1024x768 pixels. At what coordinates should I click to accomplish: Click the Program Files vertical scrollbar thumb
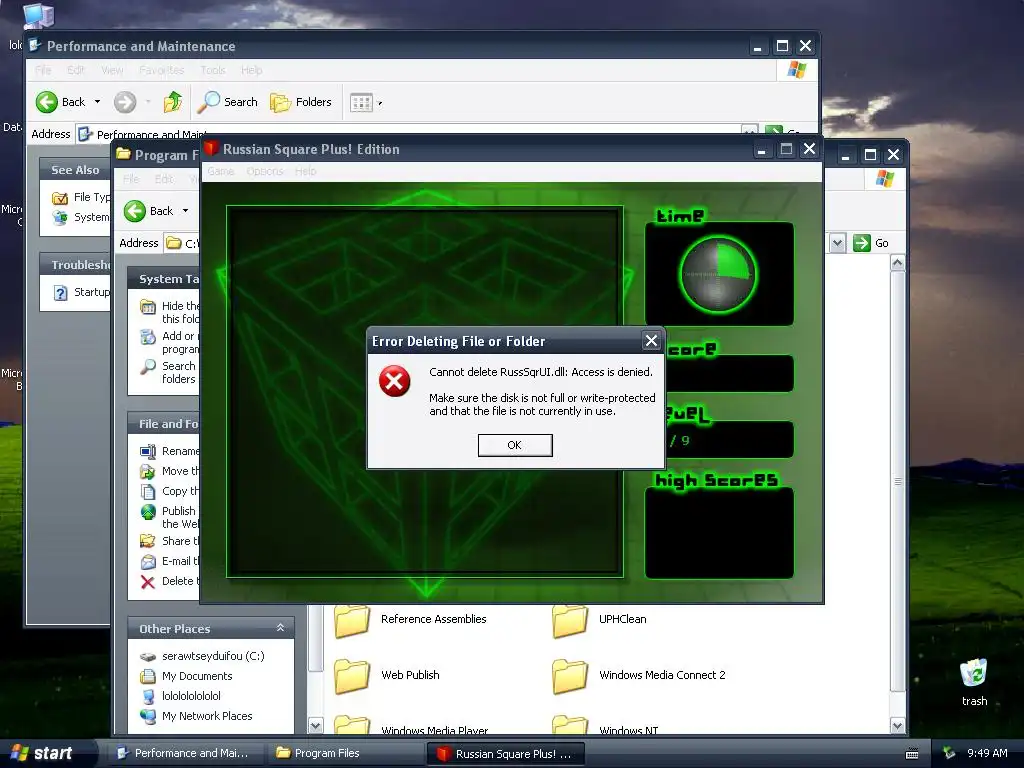coord(897,481)
